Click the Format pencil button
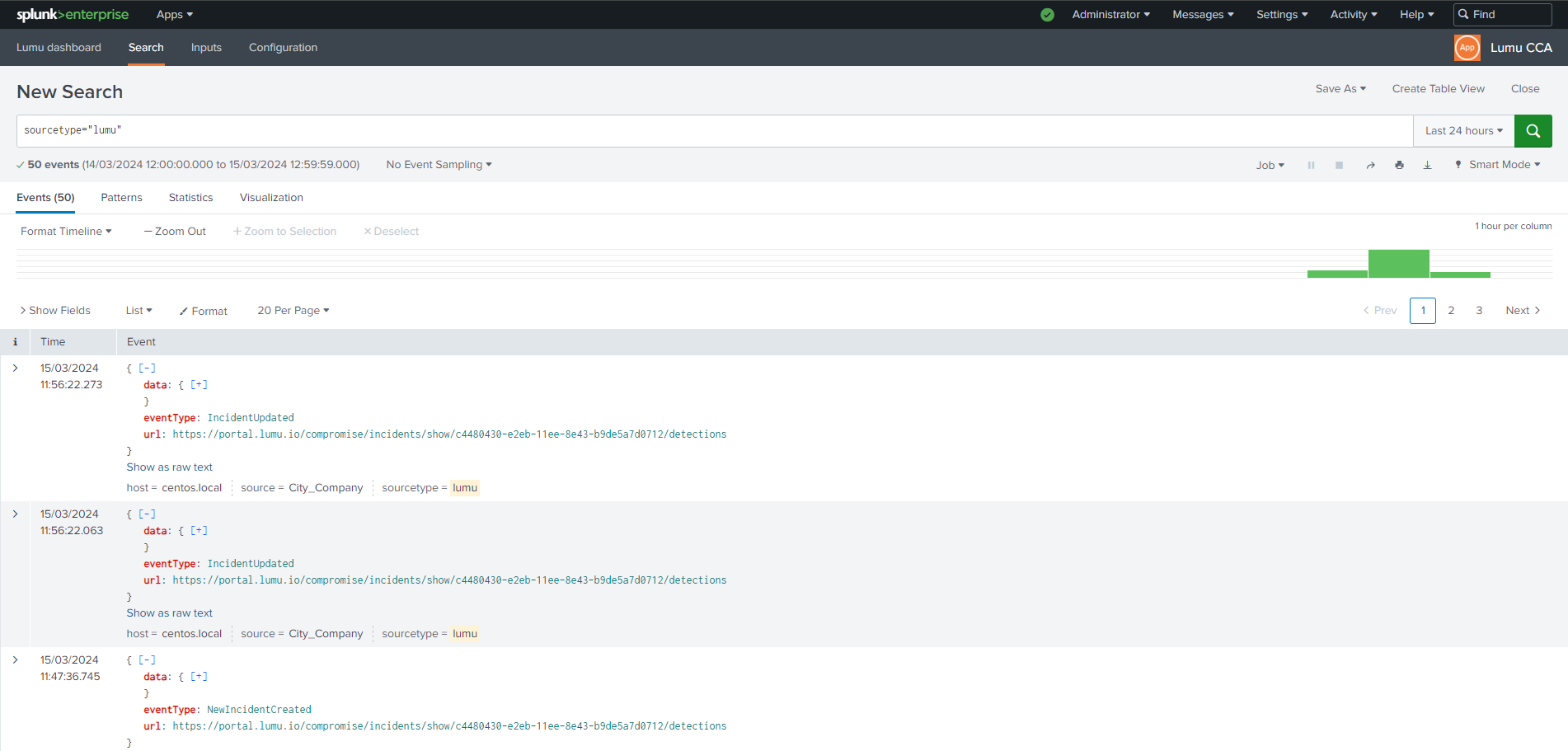Viewport: 1568px width, 751px height. point(203,311)
